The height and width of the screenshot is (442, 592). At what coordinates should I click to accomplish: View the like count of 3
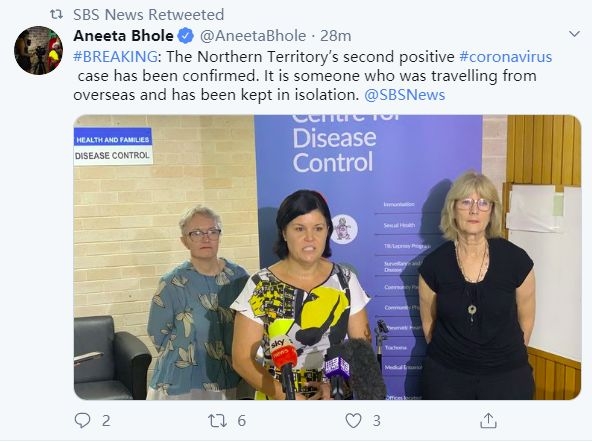[x=376, y=420]
